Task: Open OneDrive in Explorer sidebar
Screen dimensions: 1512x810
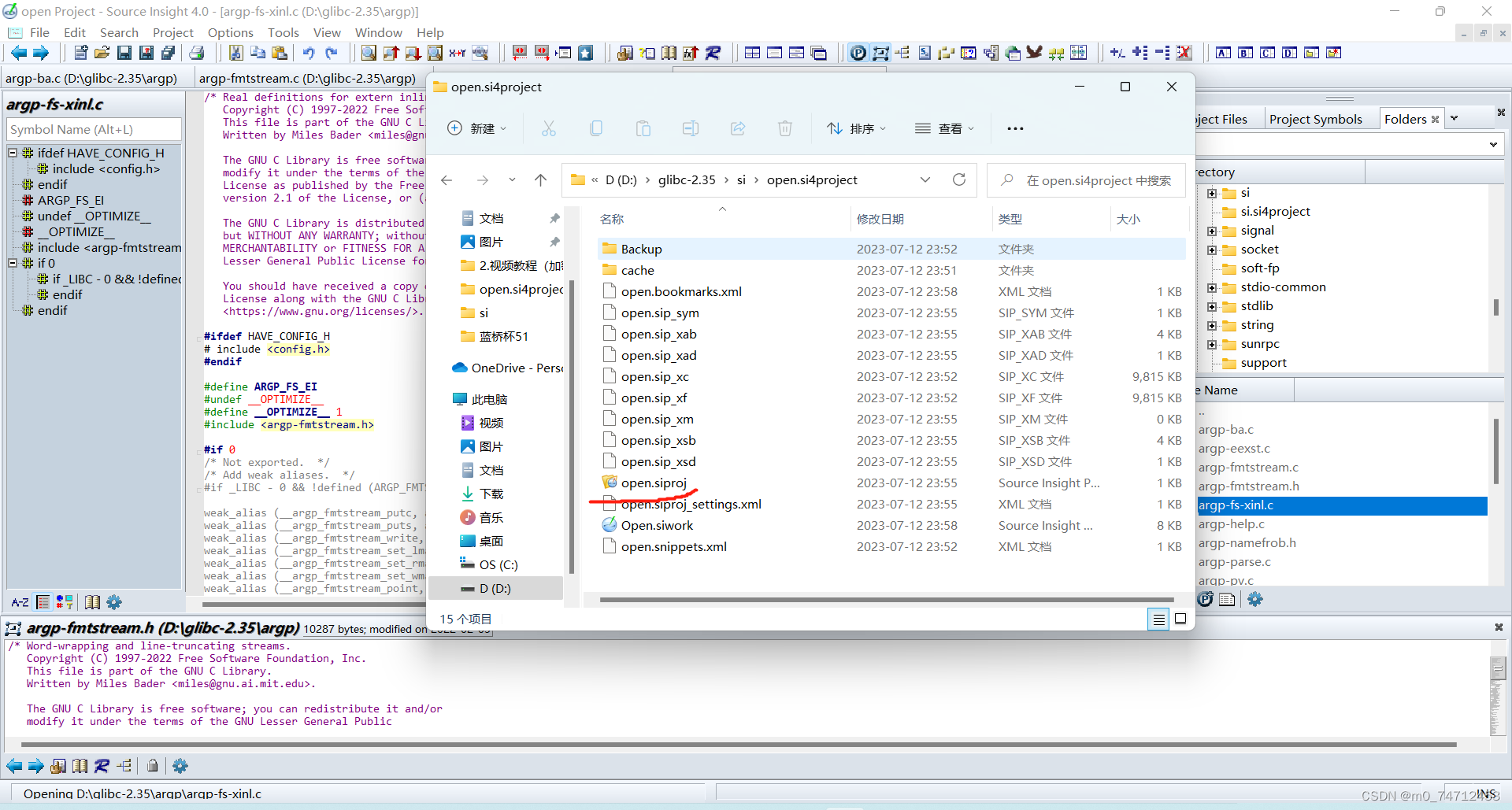Action: click(x=508, y=368)
